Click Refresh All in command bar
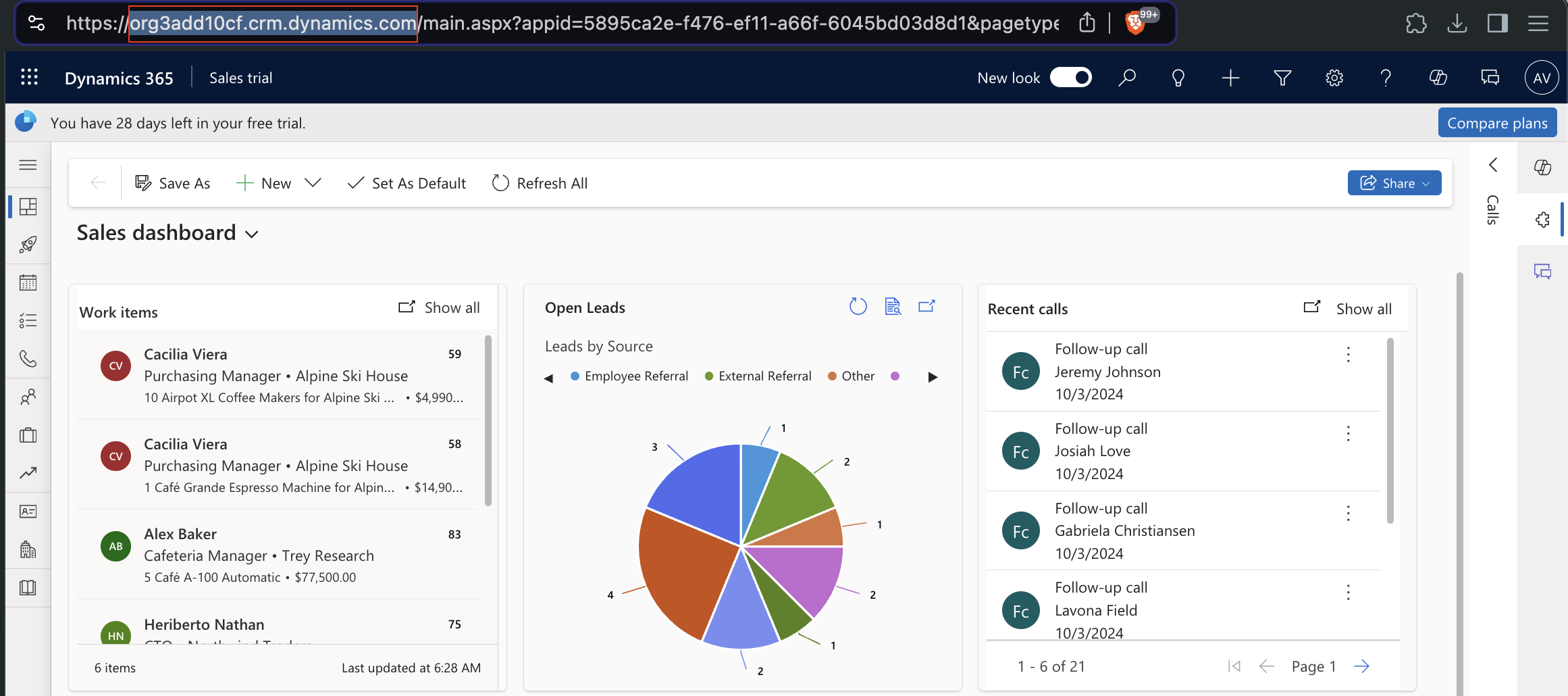Viewport: 1568px width, 696px height. tap(540, 183)
